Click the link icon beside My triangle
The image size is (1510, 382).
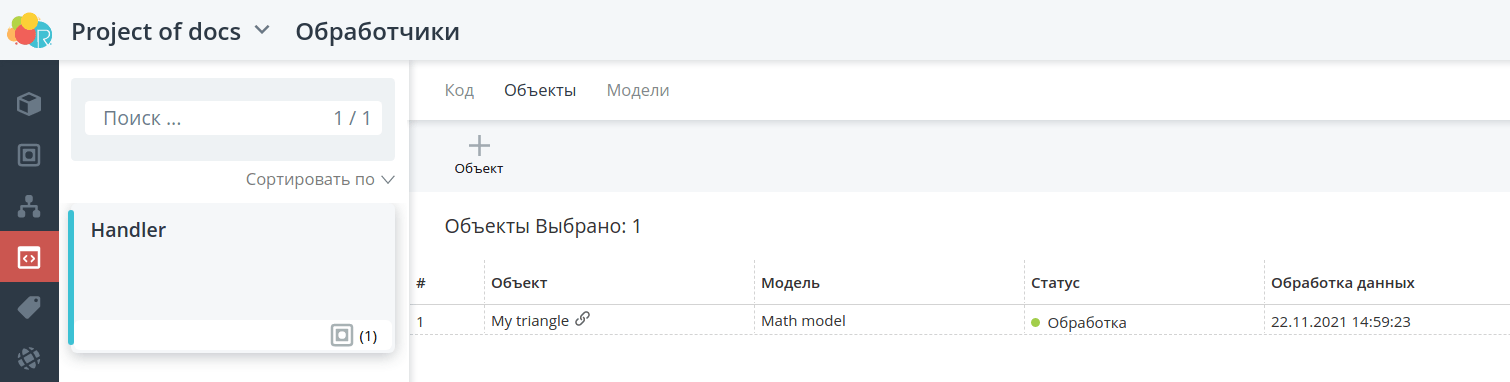582,320
